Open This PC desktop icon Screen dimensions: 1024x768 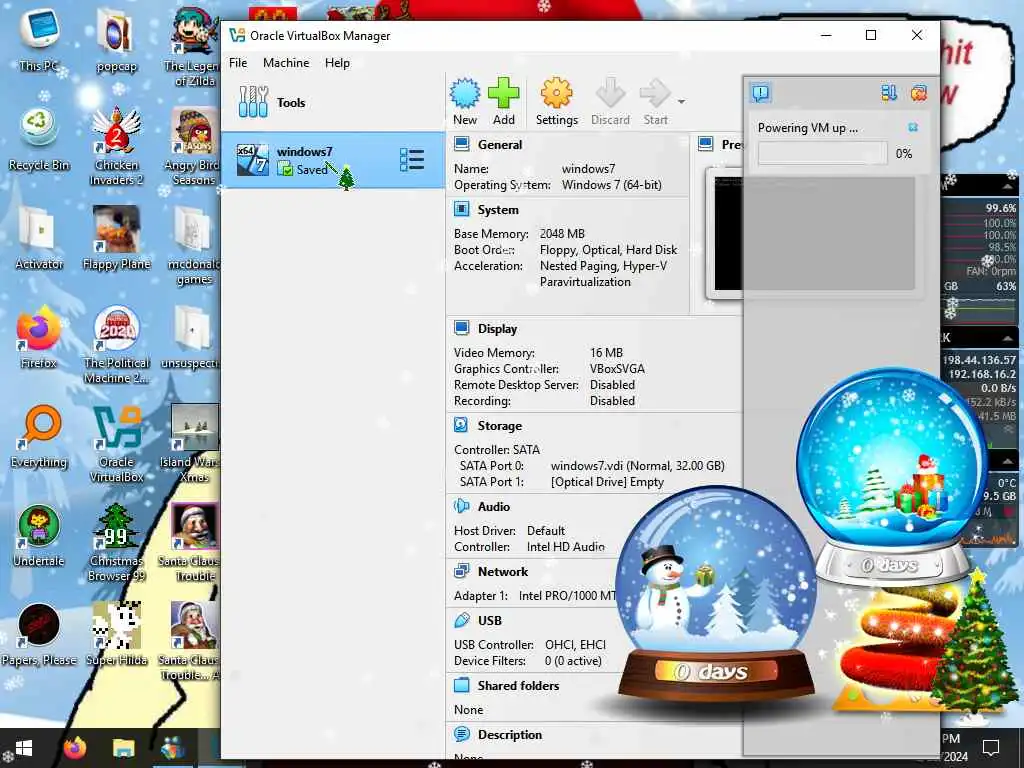tap(39, 39)
